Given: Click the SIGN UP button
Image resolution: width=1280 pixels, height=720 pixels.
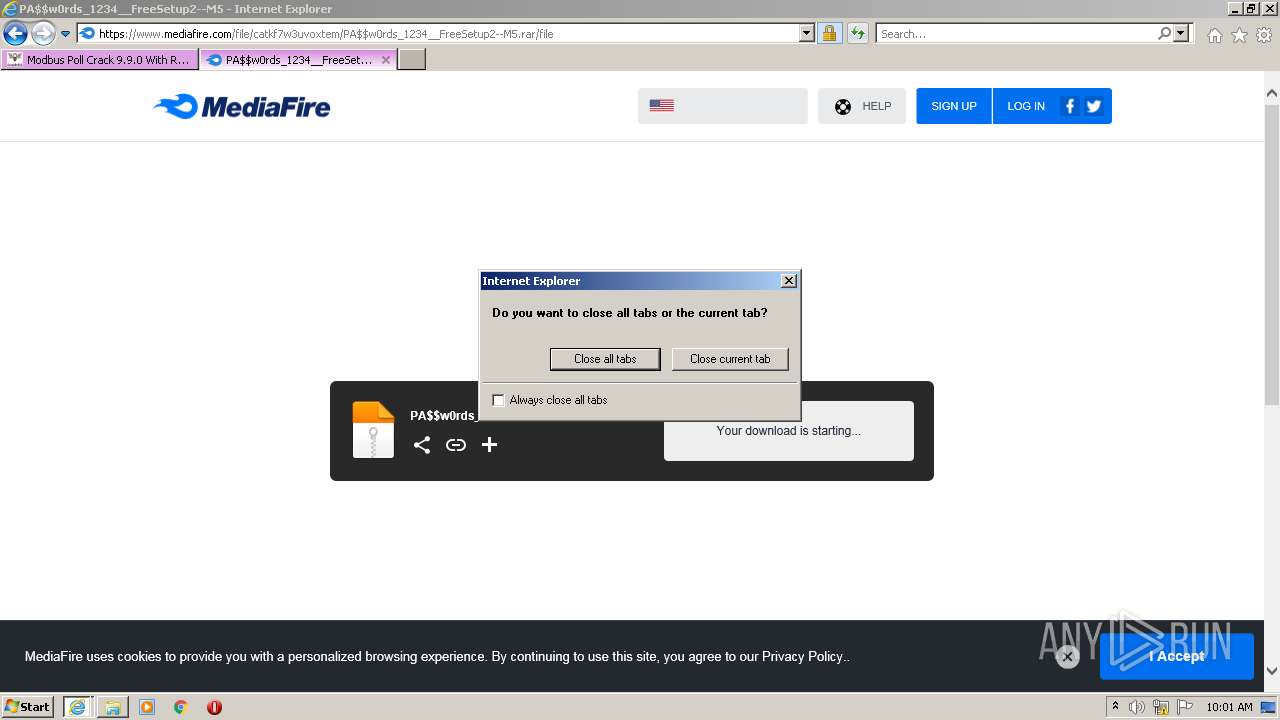Looking at the screenshot, I should [x=954, y=106].
